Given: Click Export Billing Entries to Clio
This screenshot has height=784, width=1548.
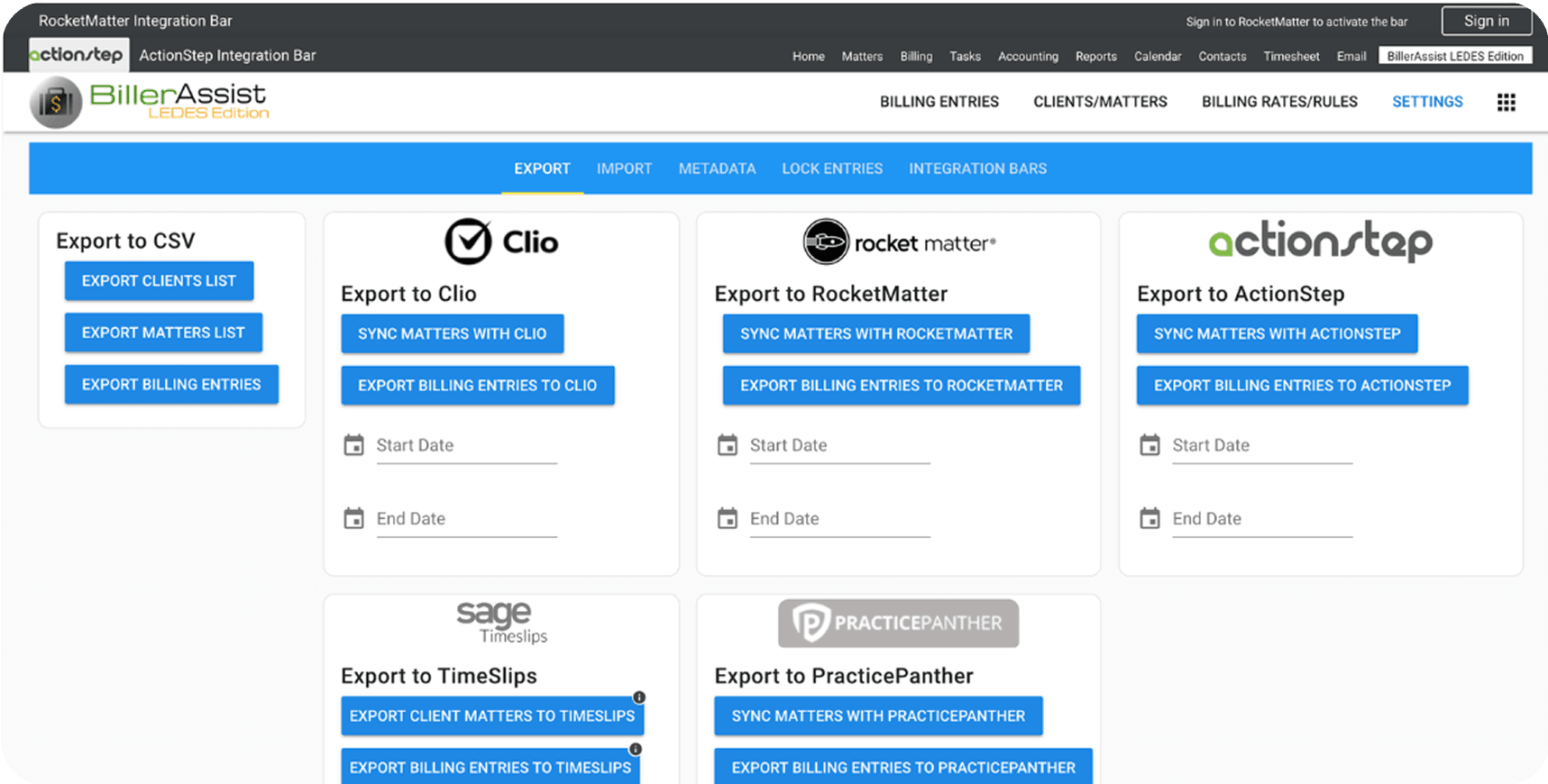Looking at the screenshot, I should [x=478, y=386].
